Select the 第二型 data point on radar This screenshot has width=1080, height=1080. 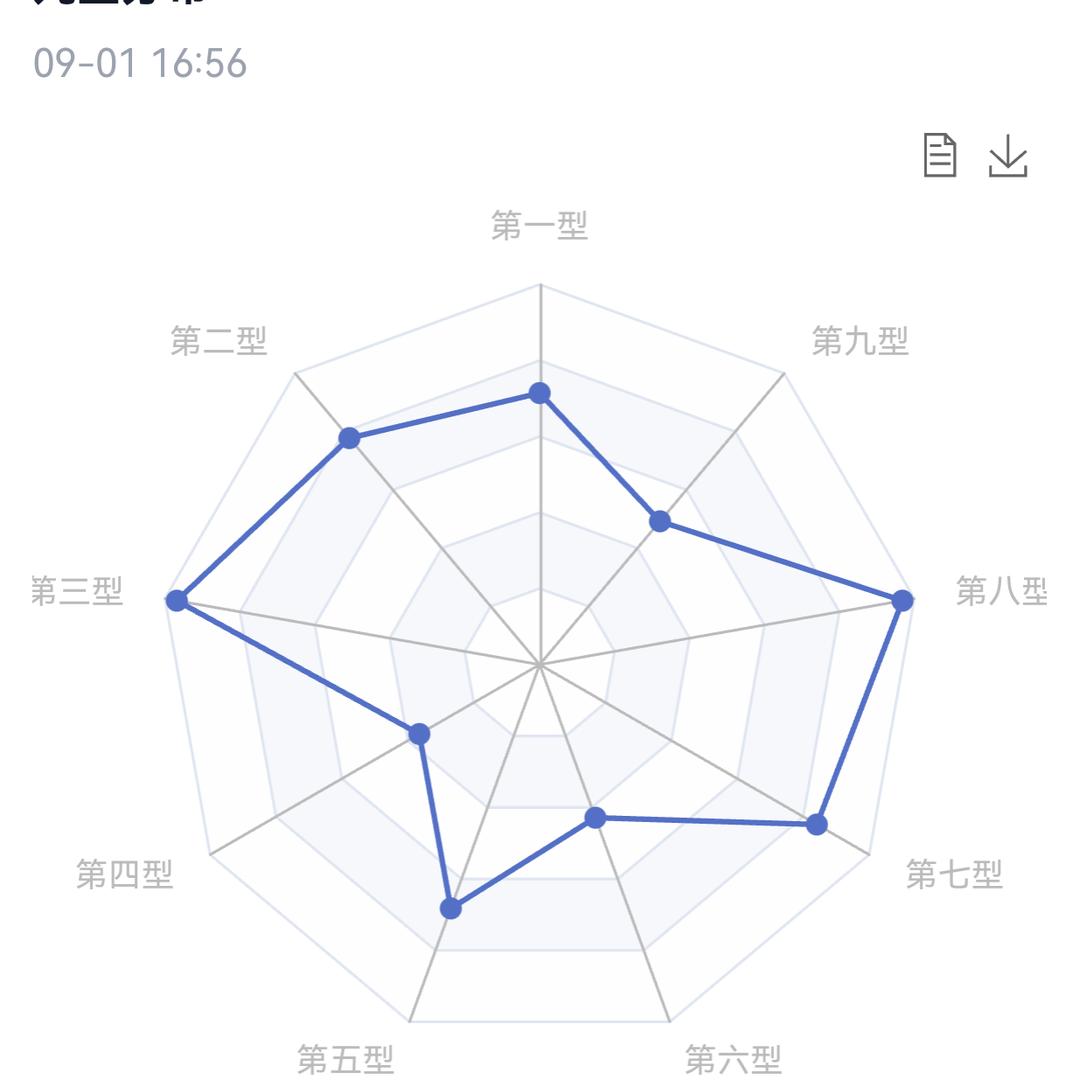349,437
